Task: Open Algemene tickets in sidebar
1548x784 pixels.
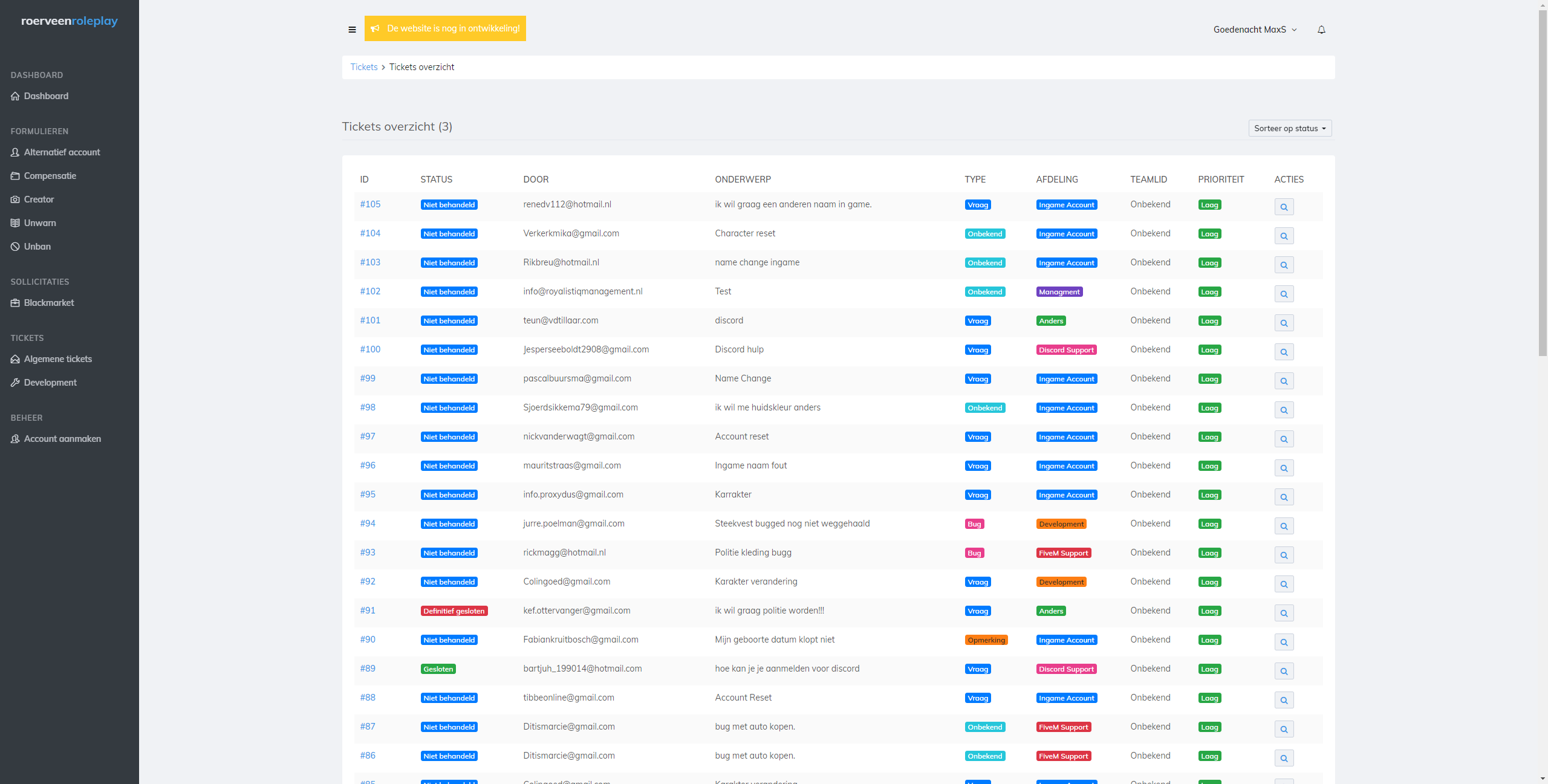Action: point(57,359)
